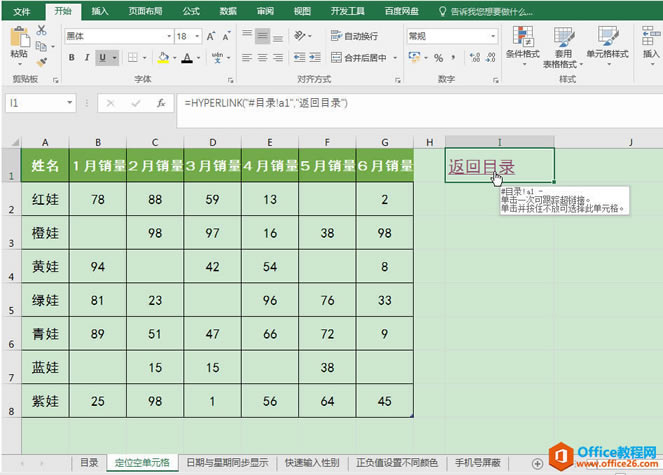Viewport: 663px width, 475px height.
Task: Open the 快速输入性别 sheet tab
Action: pos(312,463)
